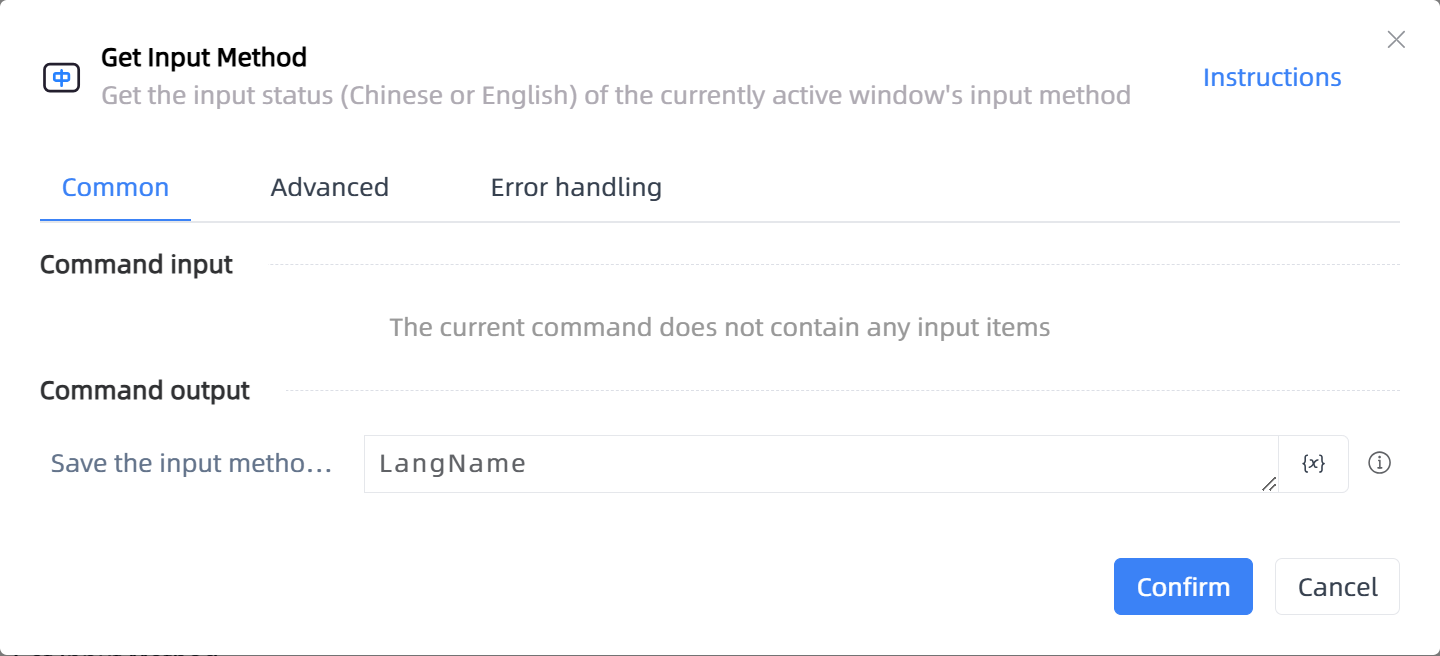Focus the LangName output variable field

[x=821, y=464]
